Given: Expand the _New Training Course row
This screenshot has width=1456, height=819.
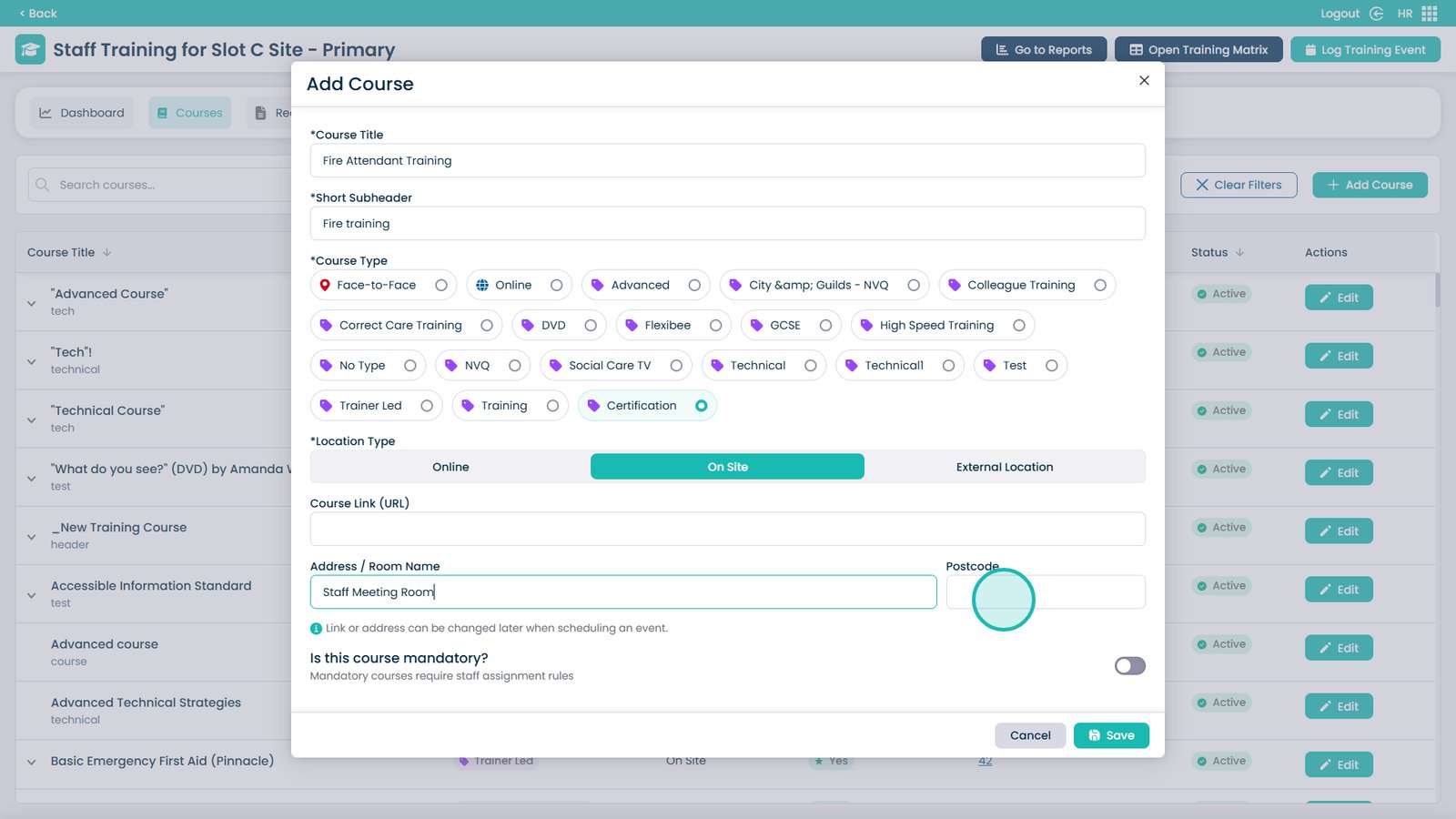Looking at the screenshot, I should [32, 537].
